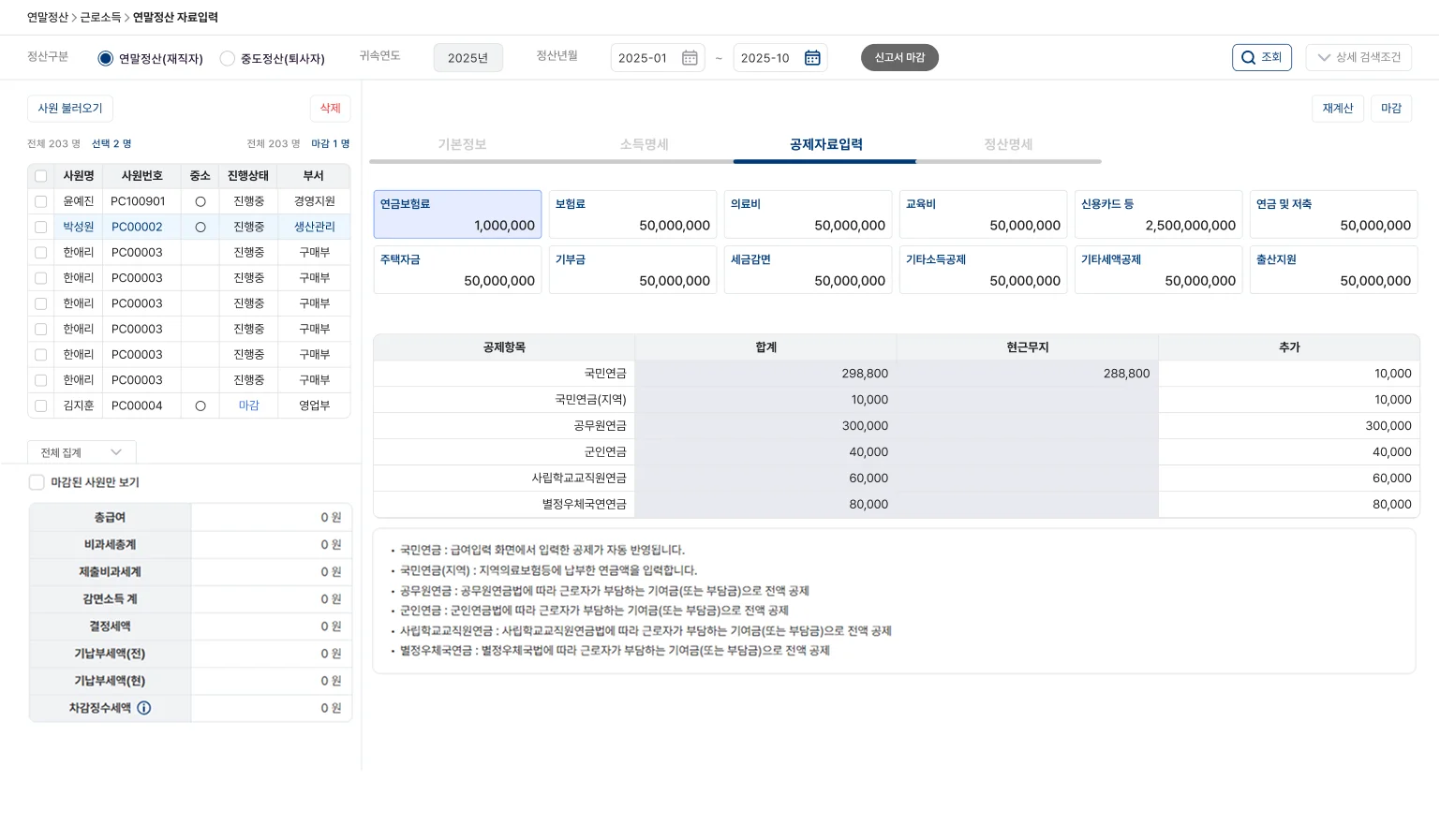The height and width of the screenshot is (840, 1440).
Task: Click the 국민연금 추가 amount field
Action: (x=1288, y=374)
